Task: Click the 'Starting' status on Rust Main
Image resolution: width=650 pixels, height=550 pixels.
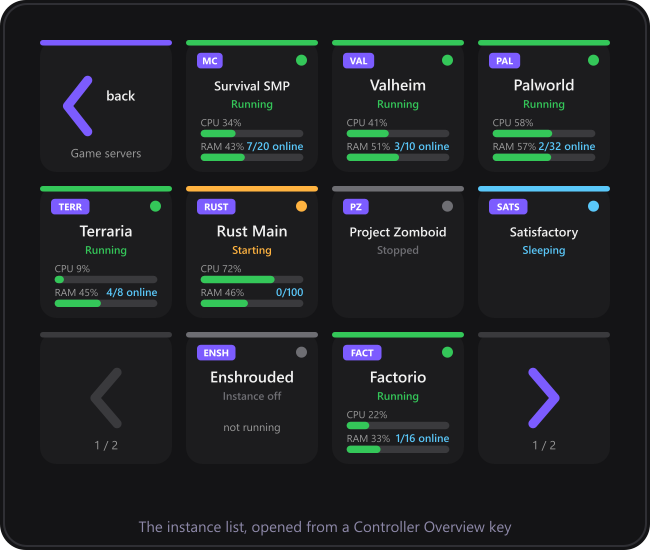Action: click(x=252, y=250)
